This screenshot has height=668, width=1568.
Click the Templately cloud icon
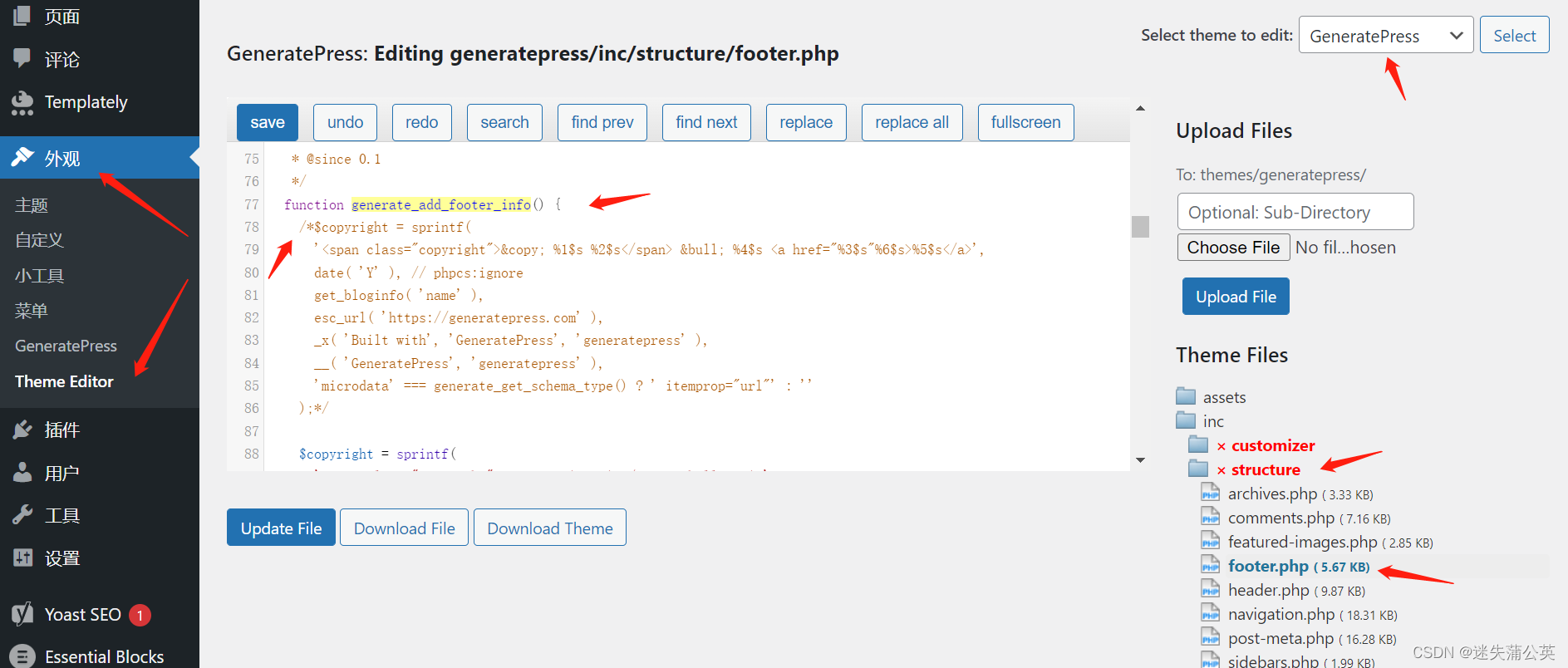22,102
